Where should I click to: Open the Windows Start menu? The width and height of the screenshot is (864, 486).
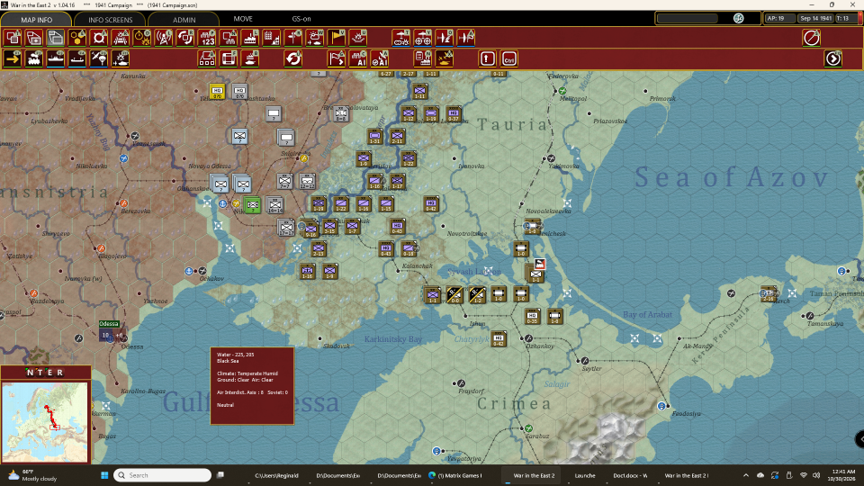click(104, 475)
